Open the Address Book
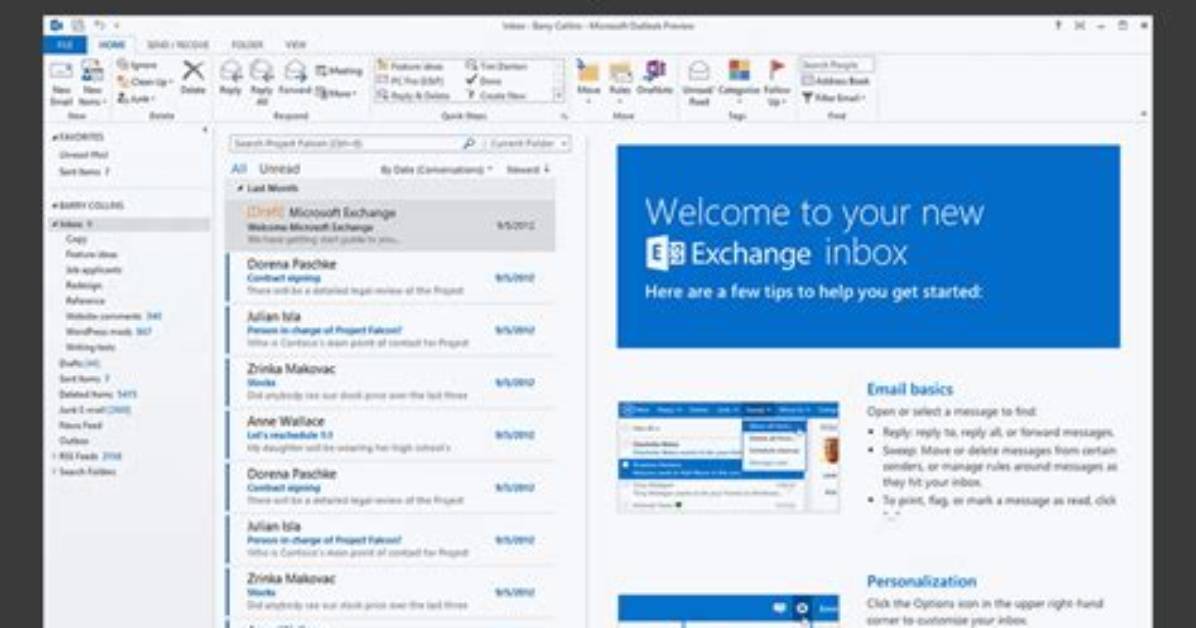 (x=836, y=81)
